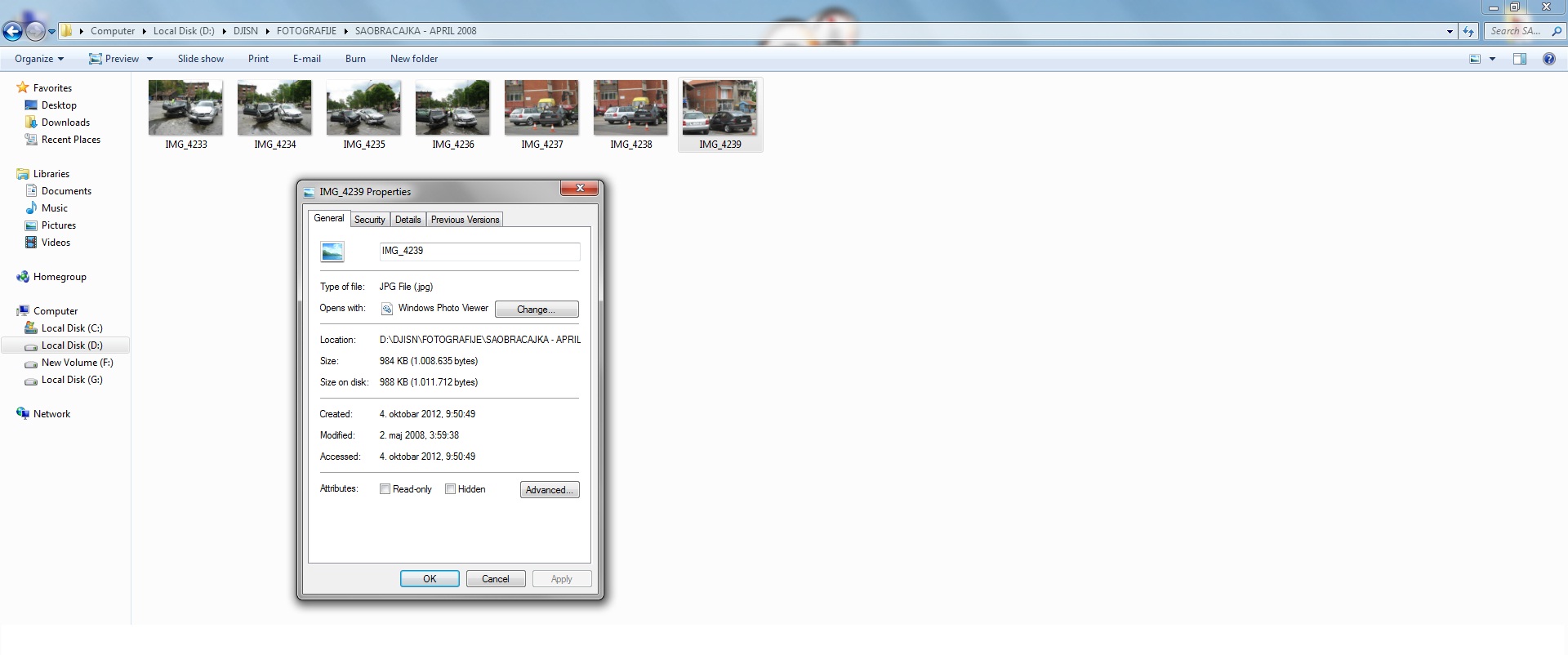Click the Preview button

point(114,59)
